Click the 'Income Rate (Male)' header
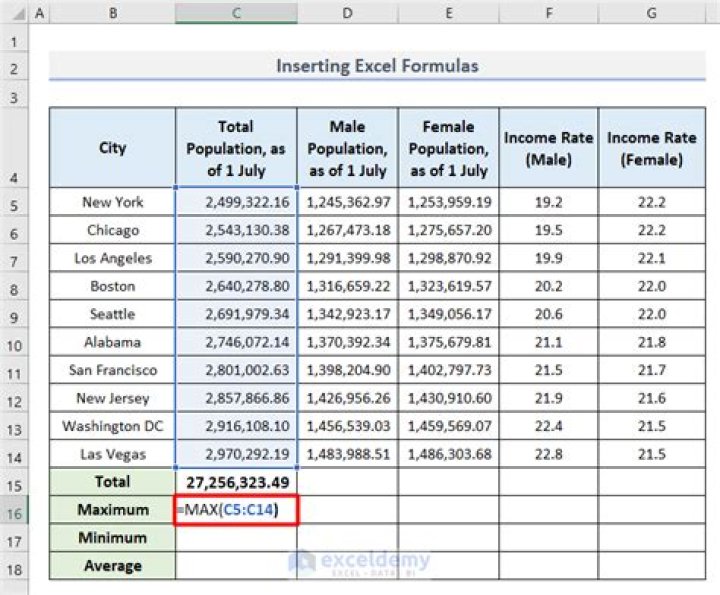The image size is (720, 595). point(549,148)
